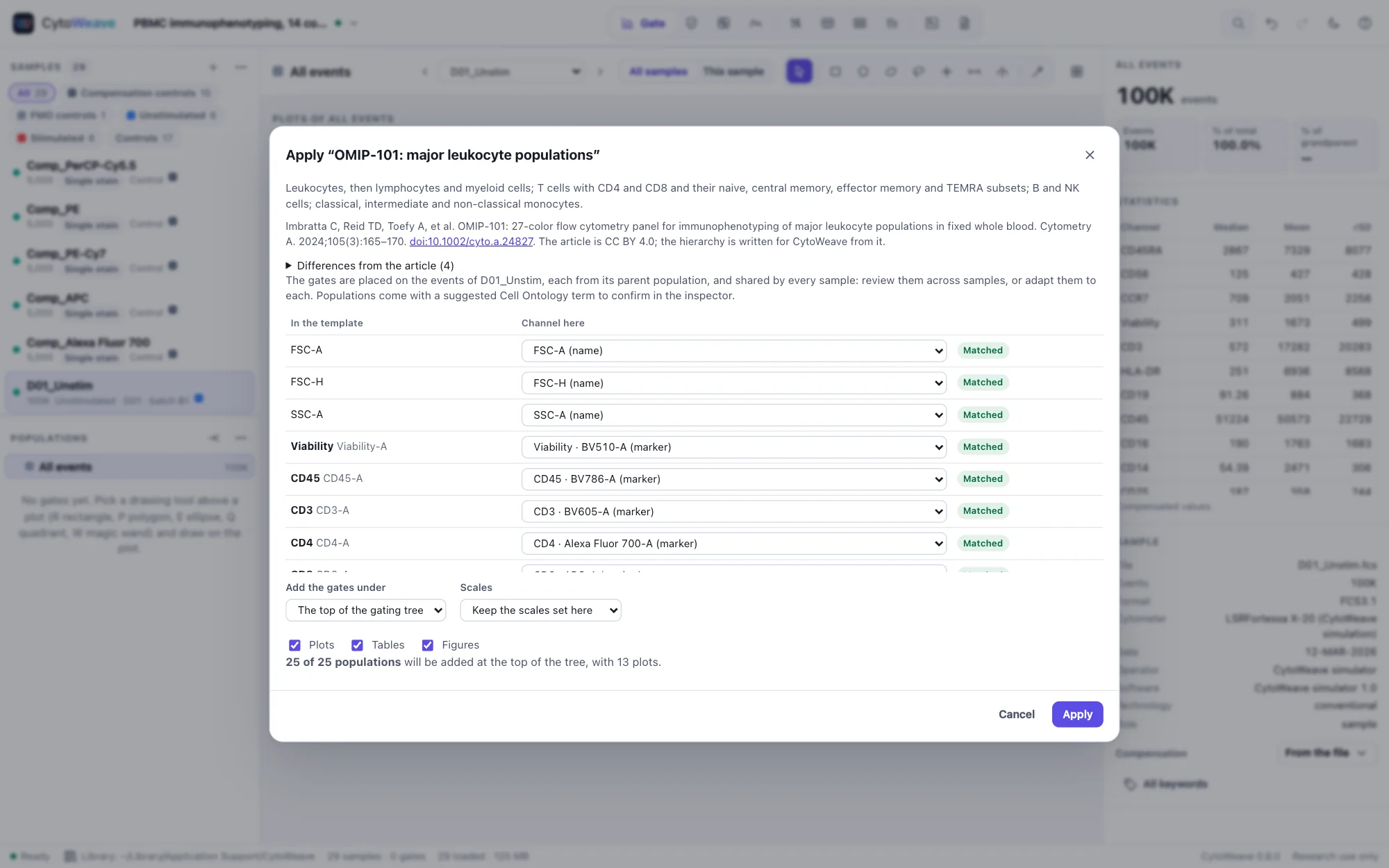The height and width of the screenshot is (868, 1389).
Task: Click the 'In the template' column header
Action: [326, 323]
